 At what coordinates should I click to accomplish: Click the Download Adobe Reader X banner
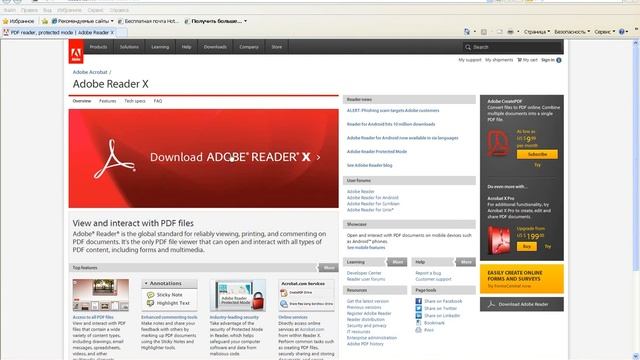pos(203,158)
